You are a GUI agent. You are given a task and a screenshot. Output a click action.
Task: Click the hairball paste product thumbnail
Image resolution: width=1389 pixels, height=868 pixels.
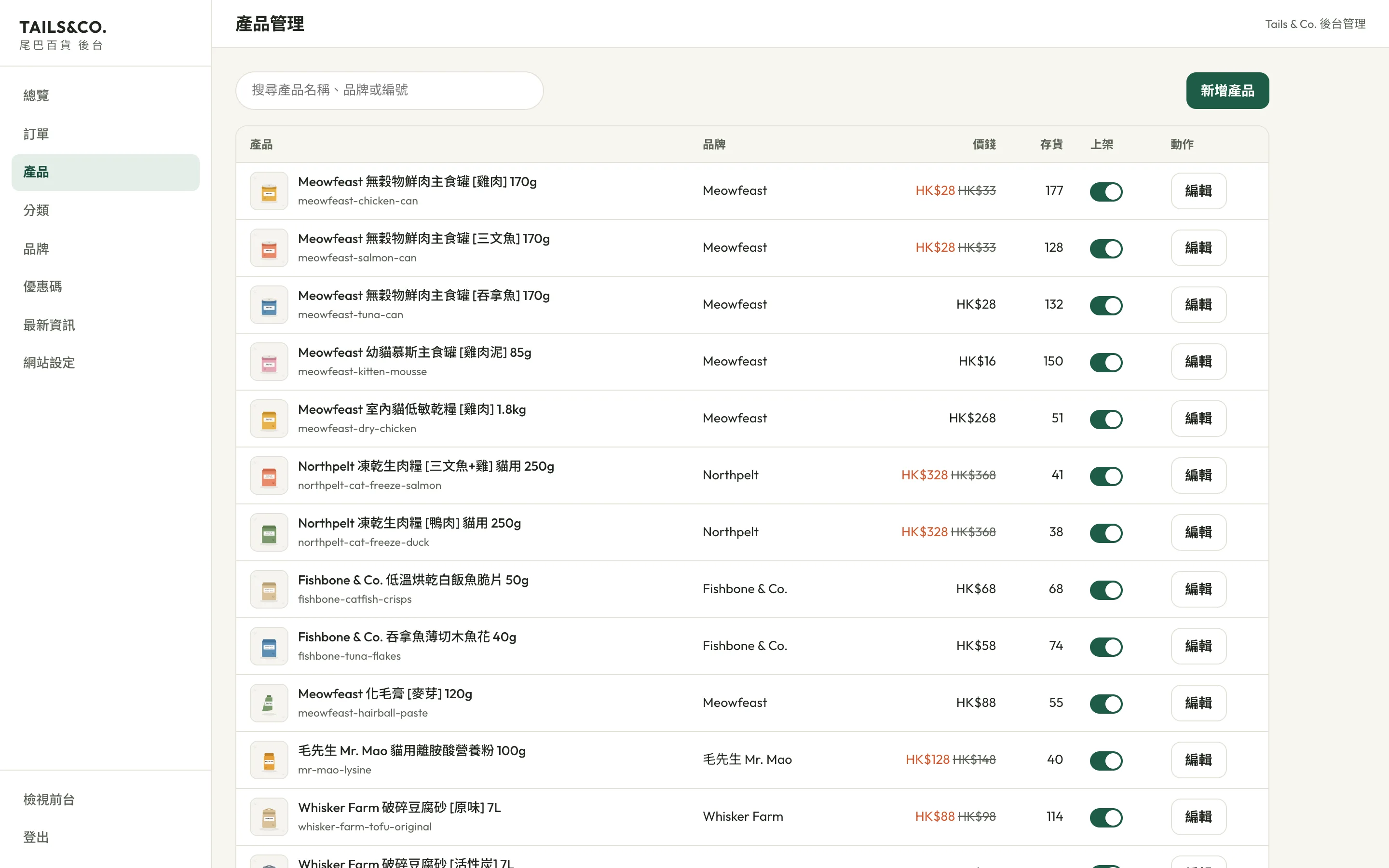[269, 703]
